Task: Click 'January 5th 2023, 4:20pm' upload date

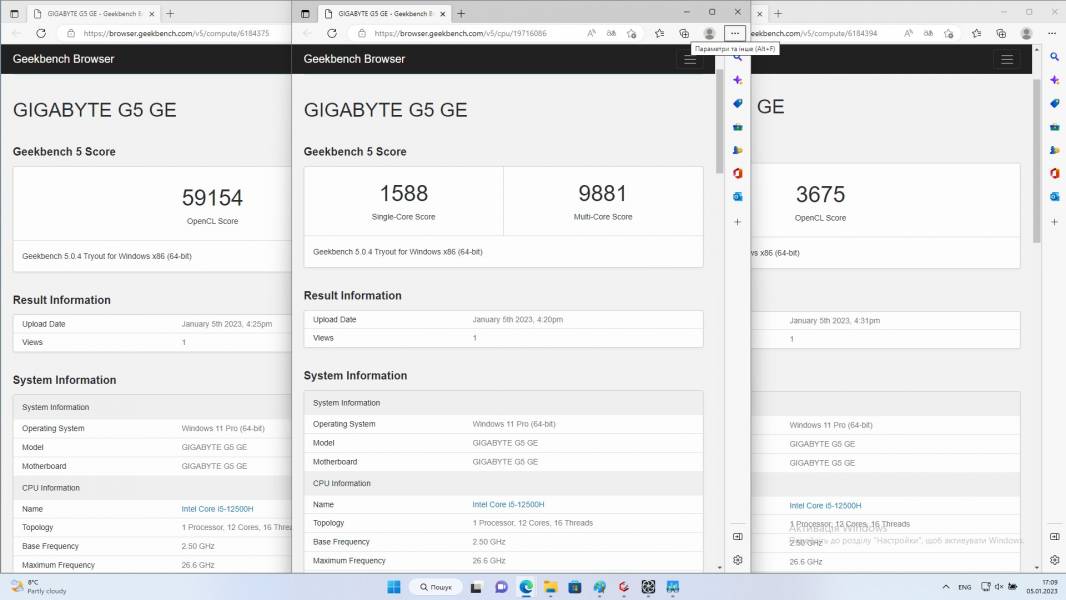Action: tap(517, 319)
